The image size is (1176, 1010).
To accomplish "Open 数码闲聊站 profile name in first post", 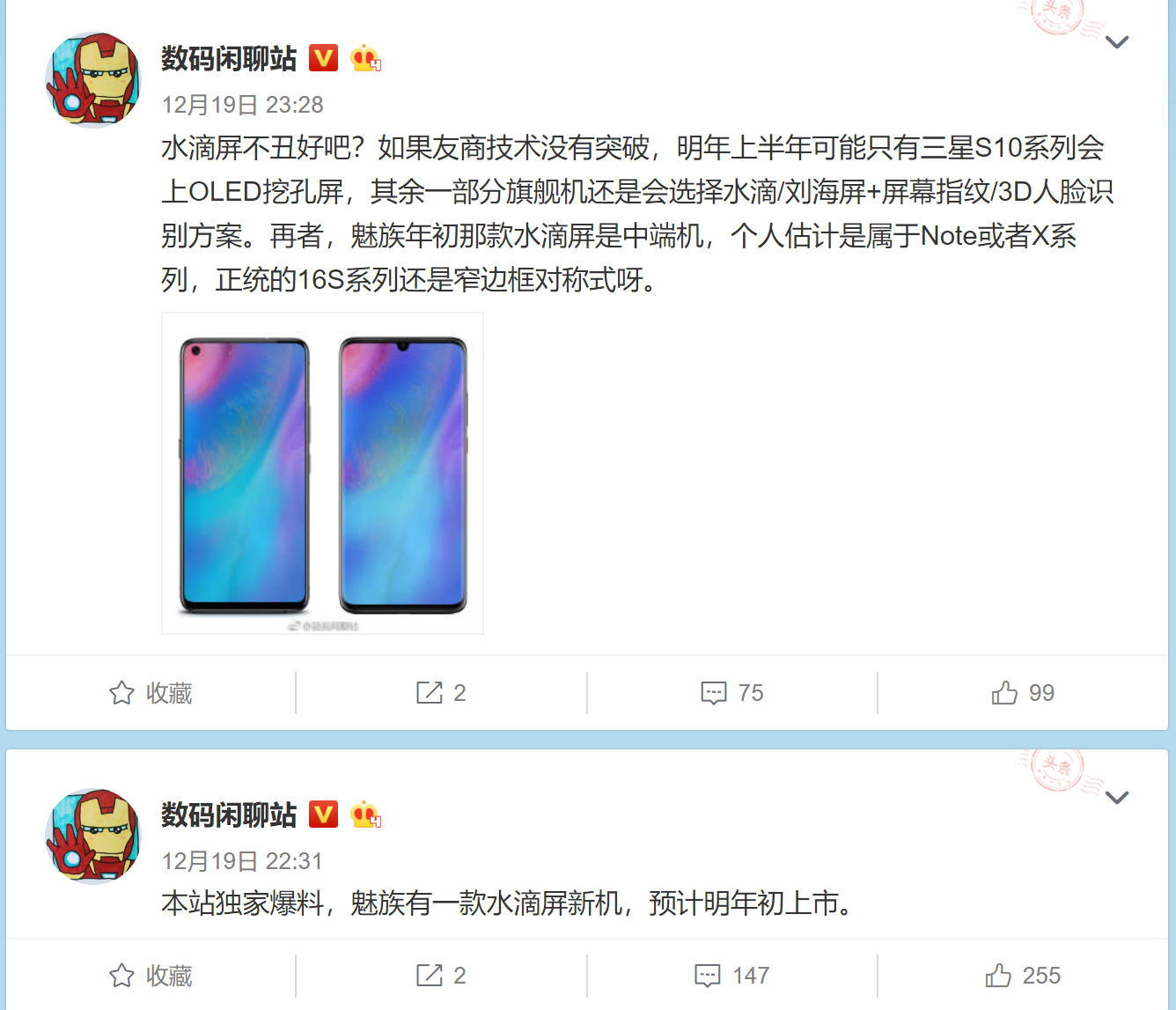I will click(229, 58).
